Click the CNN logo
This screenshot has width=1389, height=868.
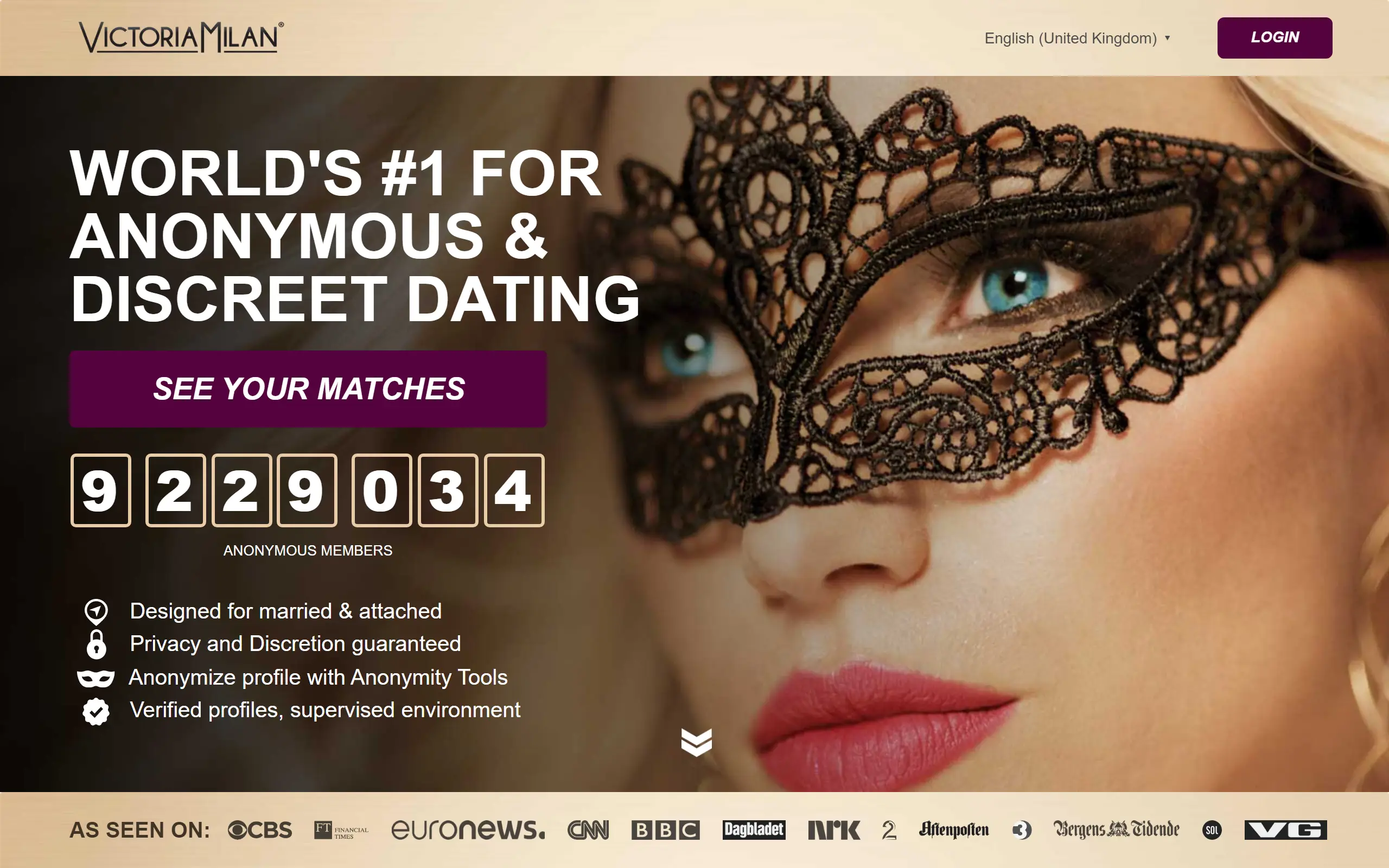[x=588, y=829]
